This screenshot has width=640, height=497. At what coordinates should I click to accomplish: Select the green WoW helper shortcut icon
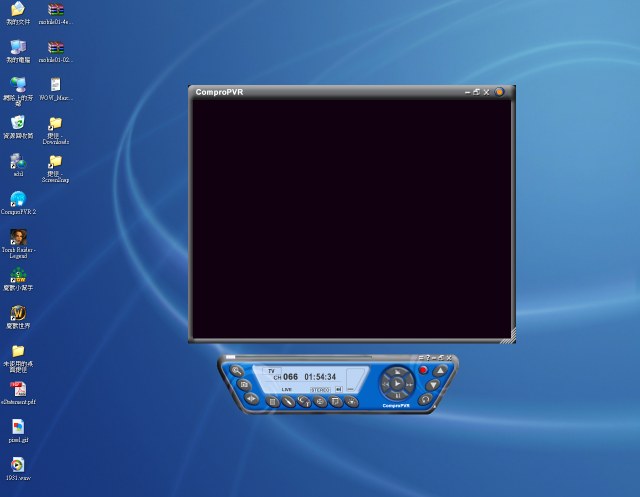pos(18,279)
